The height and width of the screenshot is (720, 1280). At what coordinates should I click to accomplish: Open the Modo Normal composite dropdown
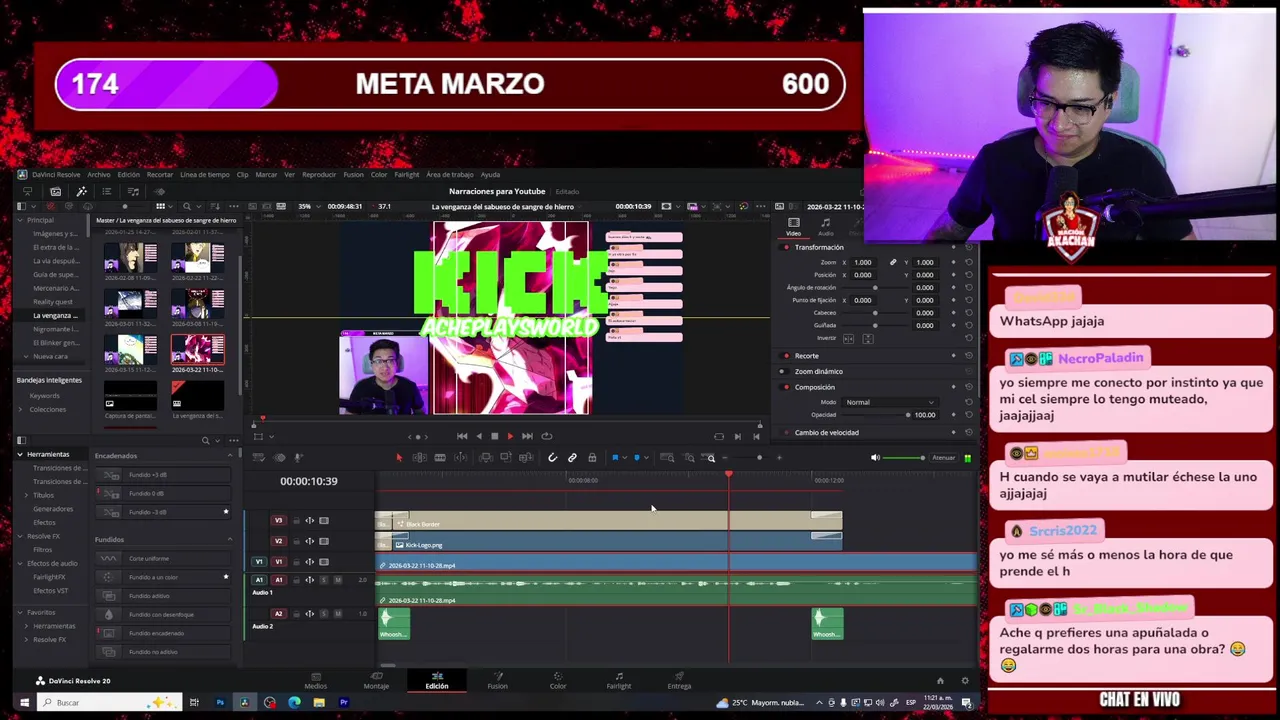point(890,402)
